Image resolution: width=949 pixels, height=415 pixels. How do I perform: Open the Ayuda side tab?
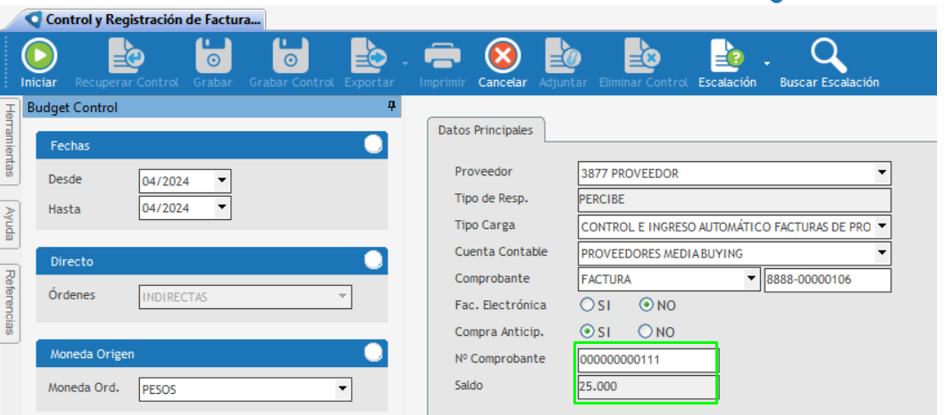click(x=10, y=223)
